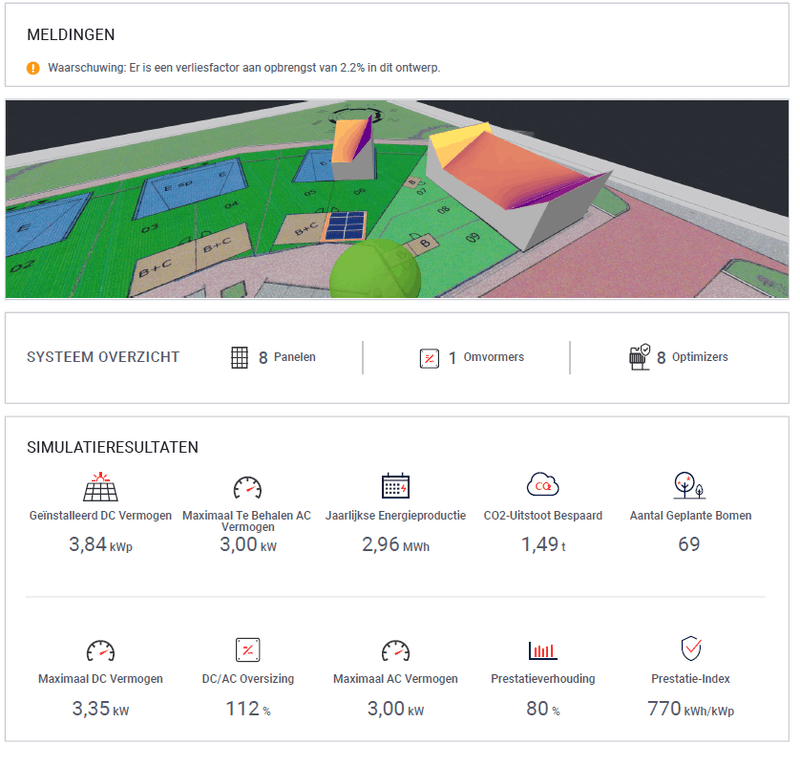The image size is (800, 765).
Task: Click the warning text about 2.2% verliesfactor
Action: tap(244, 68)
